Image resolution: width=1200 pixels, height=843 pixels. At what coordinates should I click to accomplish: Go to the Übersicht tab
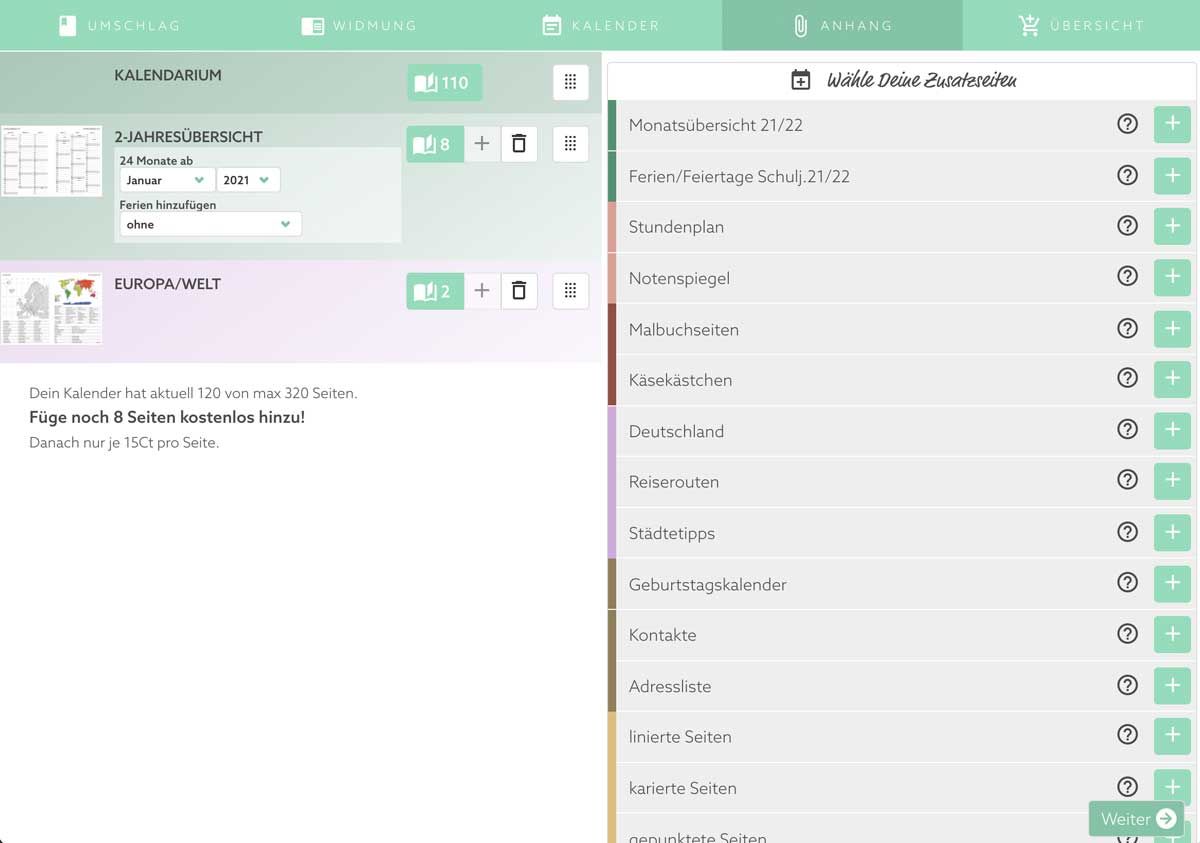coord(1081,26)
